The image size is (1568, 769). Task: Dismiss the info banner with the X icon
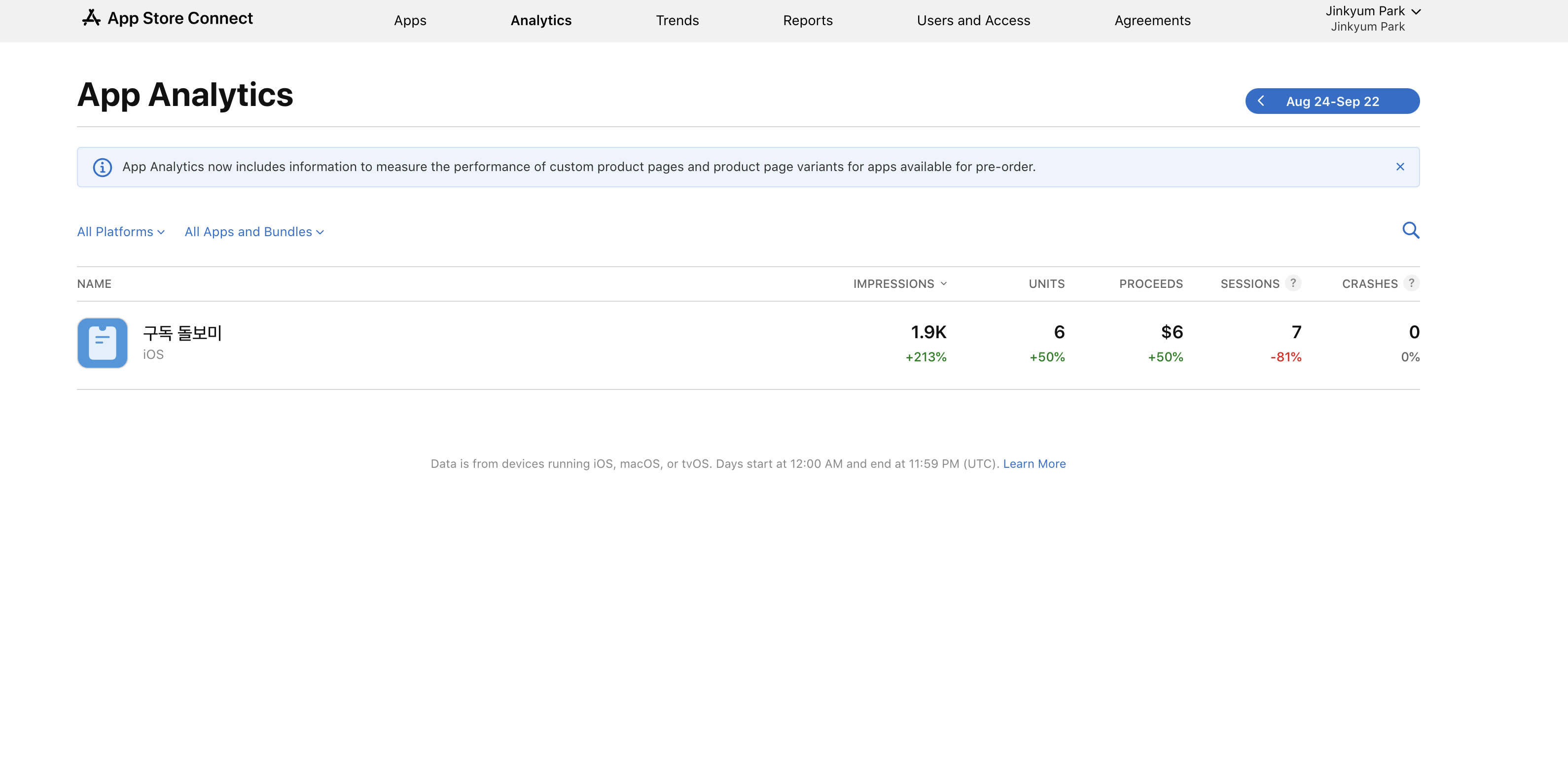click(1400, 167)
